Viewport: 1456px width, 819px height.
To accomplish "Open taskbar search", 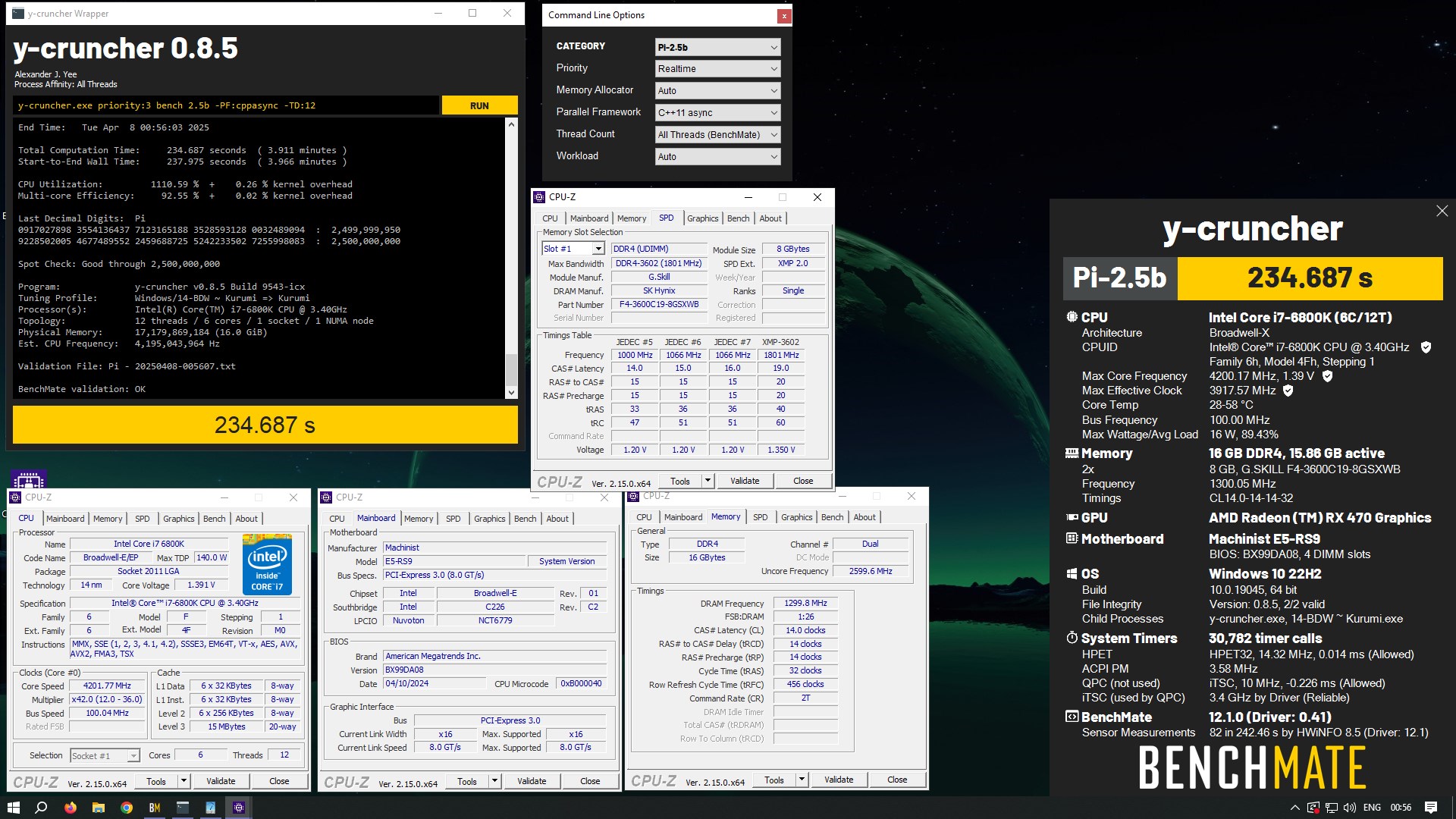I will coord(42,808).
